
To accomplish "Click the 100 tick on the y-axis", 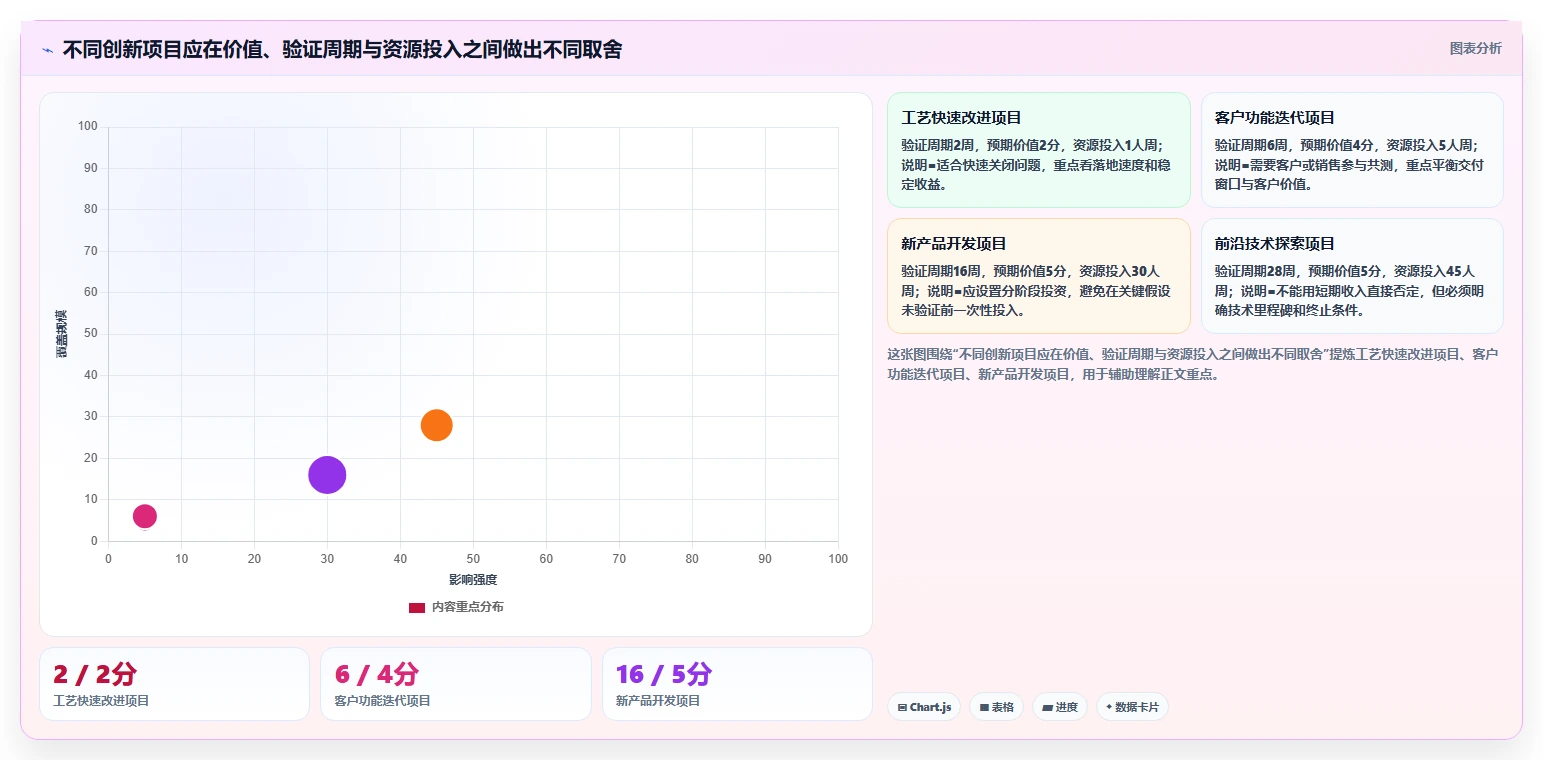I will point(88,126).
